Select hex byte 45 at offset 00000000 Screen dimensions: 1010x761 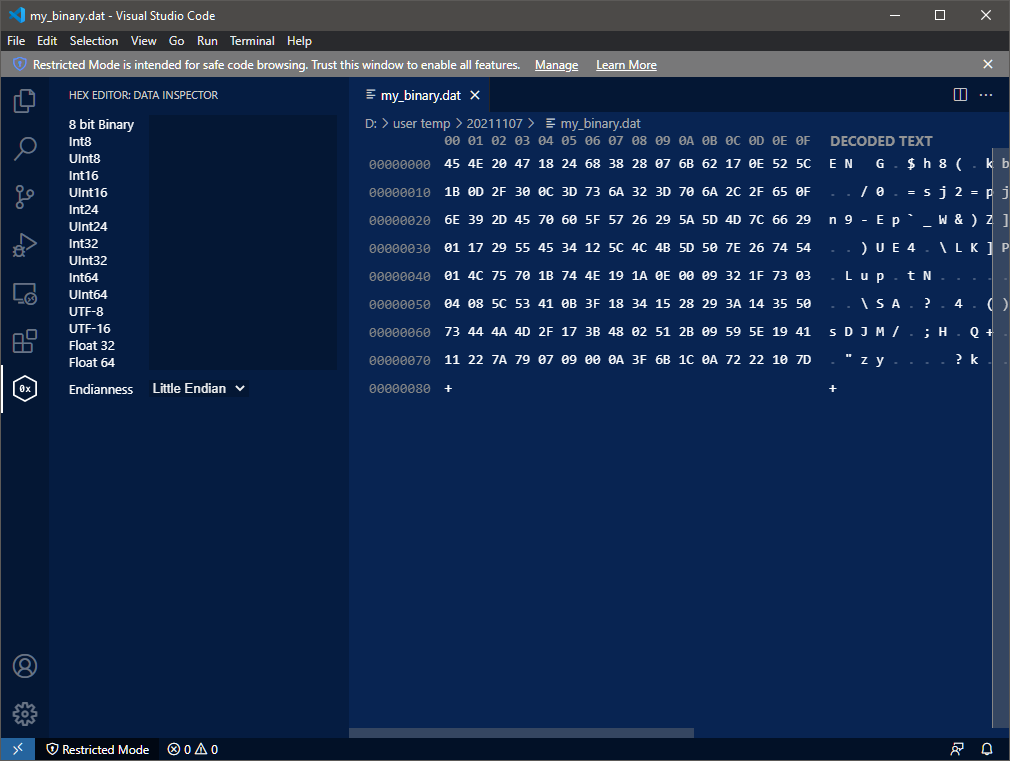click(452, 164)
